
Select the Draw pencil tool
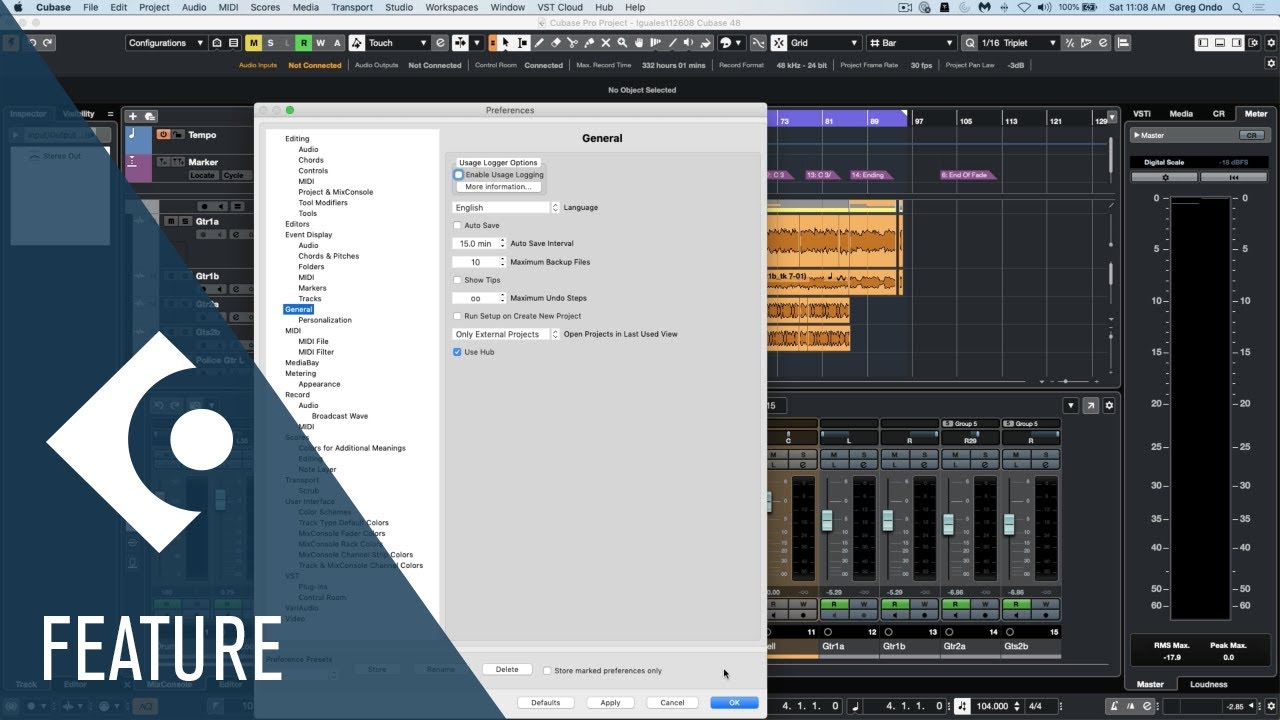[539, 43]
